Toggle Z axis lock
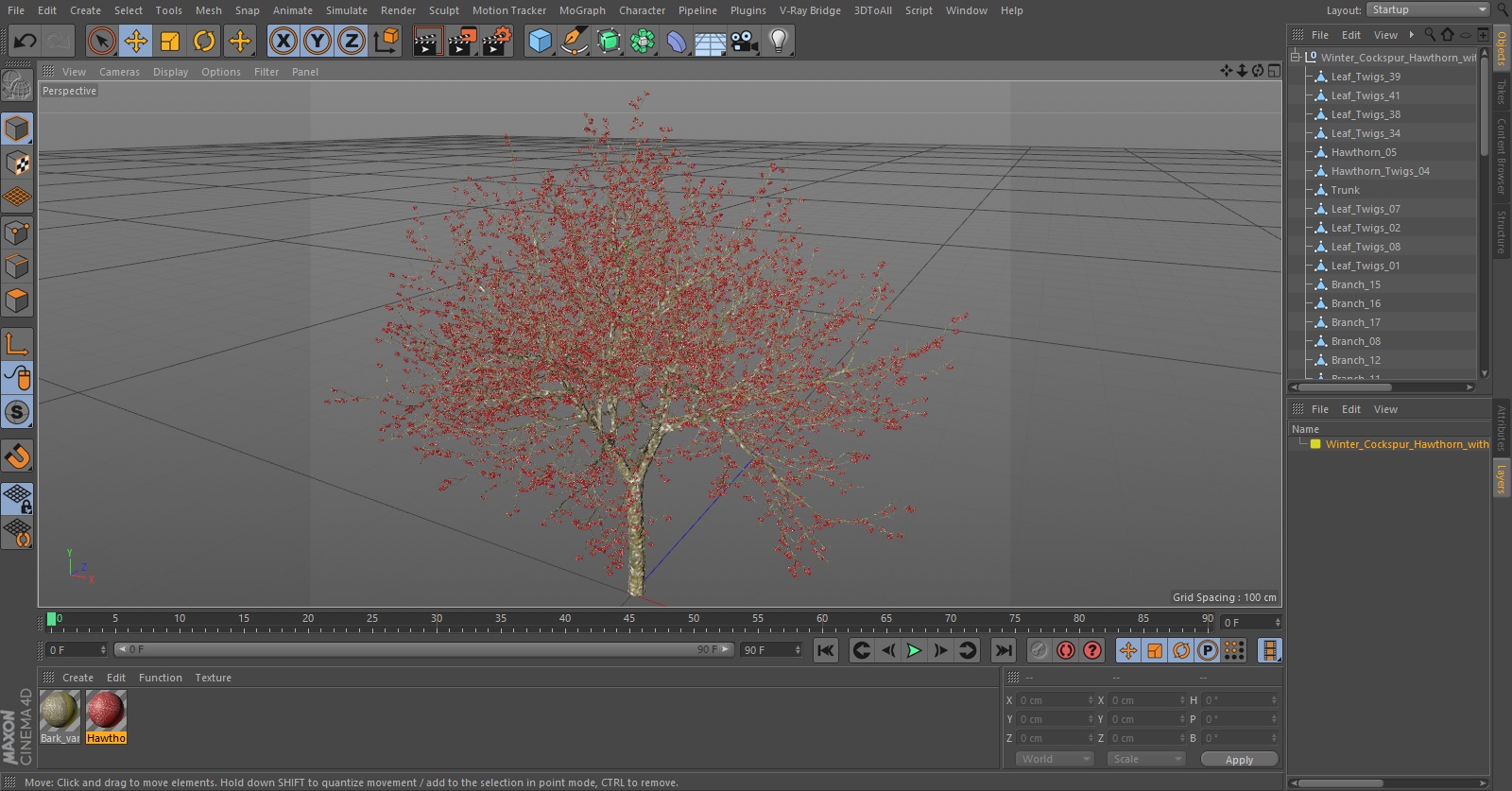1512x791 pixels. [x=352, y=41]
